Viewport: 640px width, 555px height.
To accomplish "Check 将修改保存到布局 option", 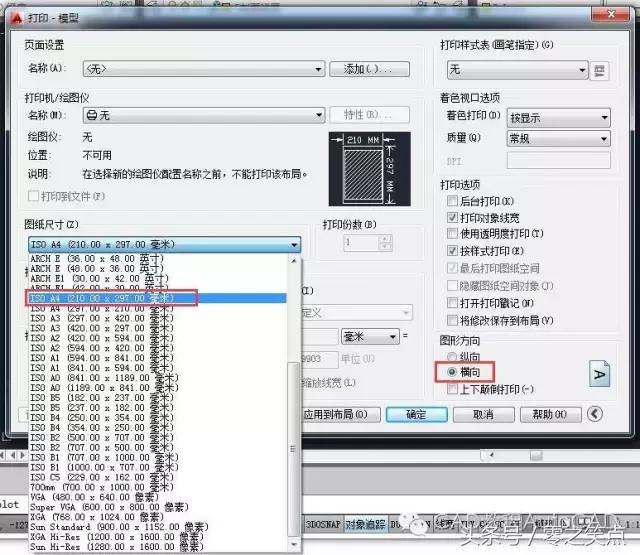I will pos(452,320).
